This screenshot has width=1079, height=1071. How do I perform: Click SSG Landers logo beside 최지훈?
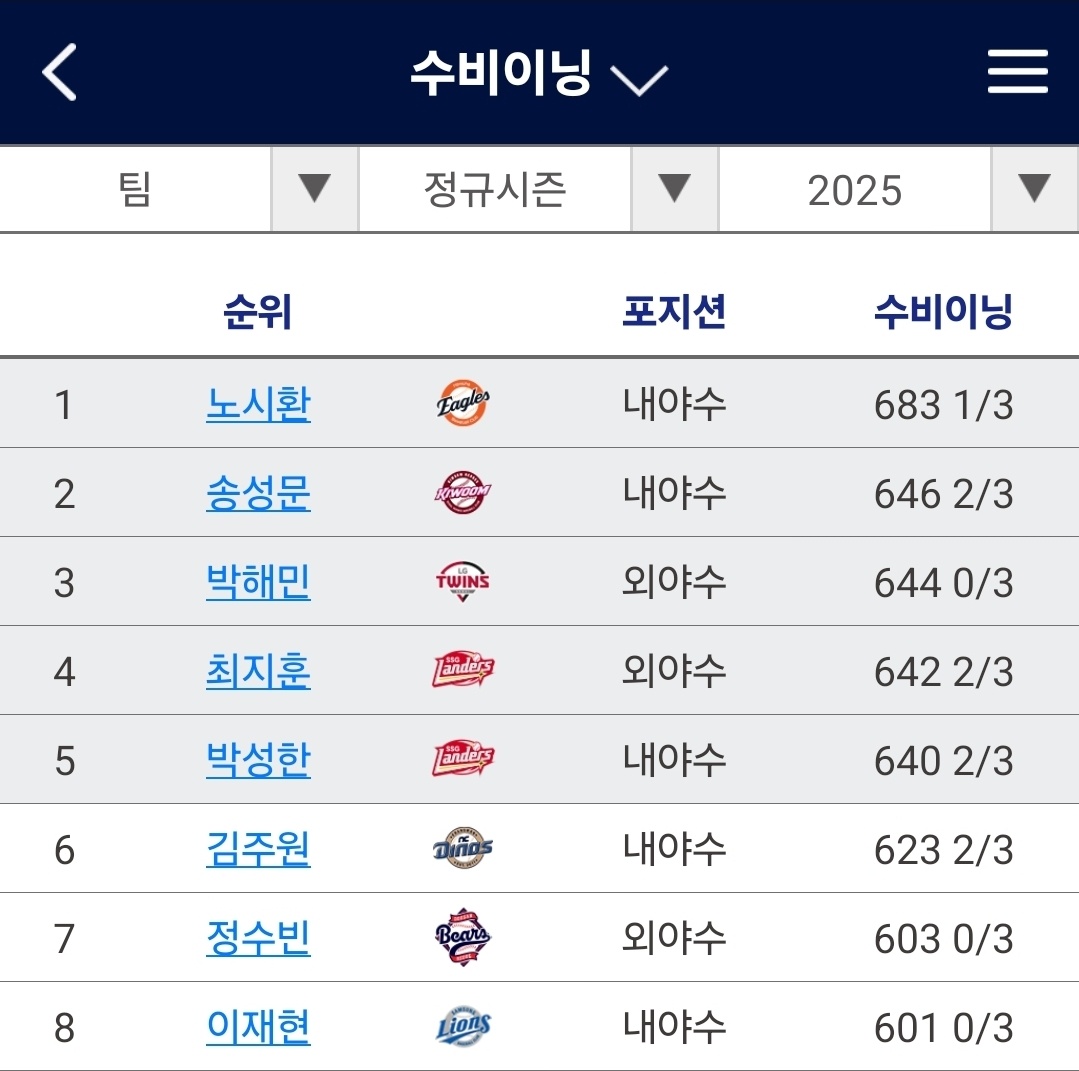463,671
